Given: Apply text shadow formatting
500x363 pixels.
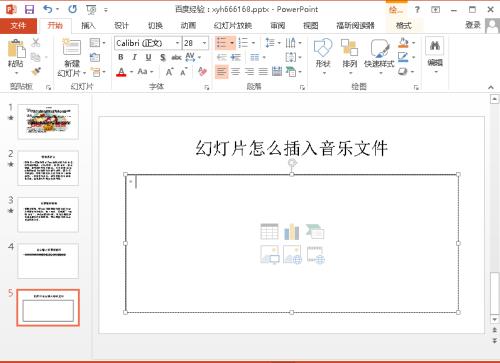Looking at the screenshot, I should coord(163,57).
